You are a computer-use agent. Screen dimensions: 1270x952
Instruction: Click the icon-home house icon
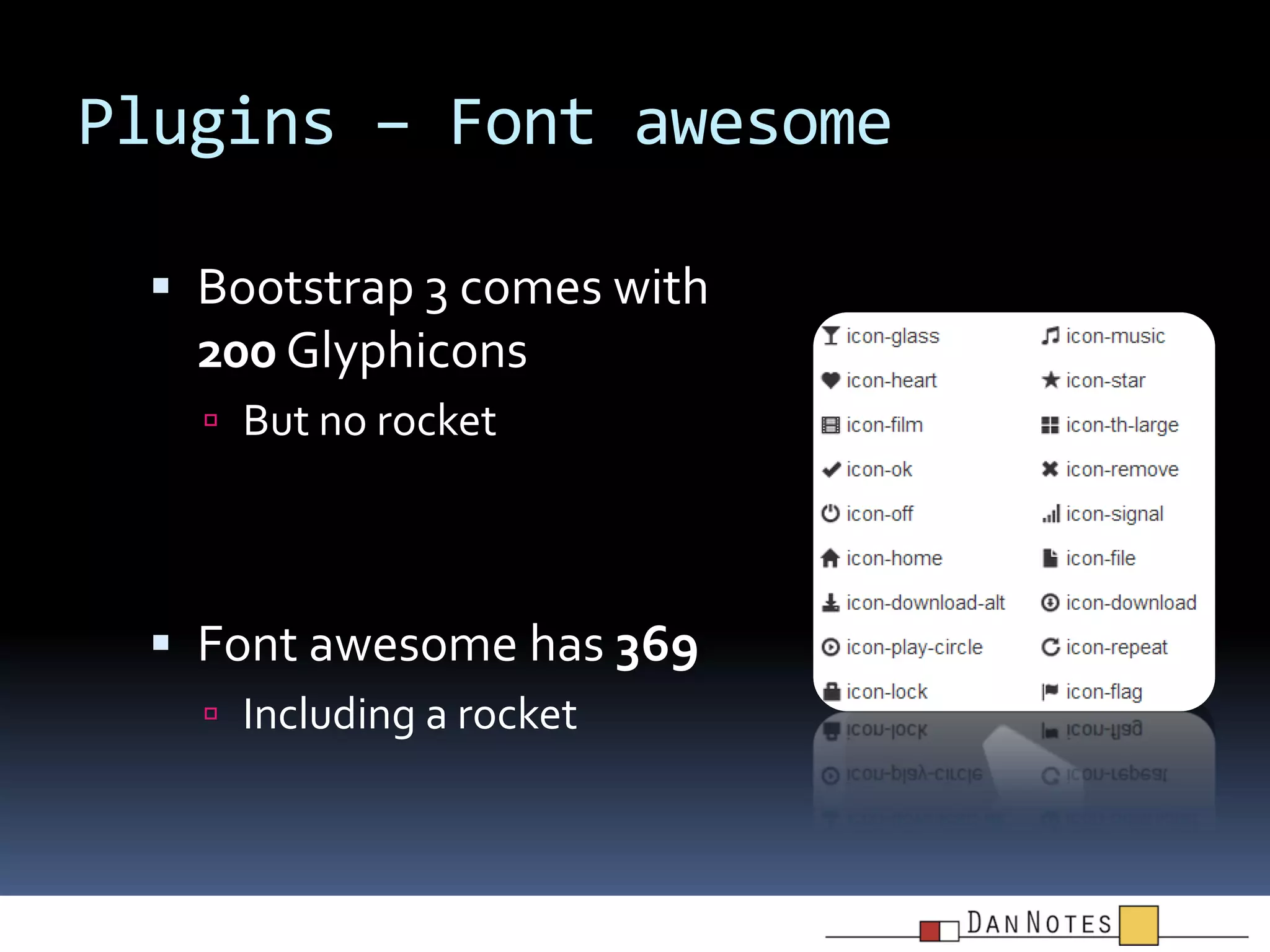coord(830,558)
